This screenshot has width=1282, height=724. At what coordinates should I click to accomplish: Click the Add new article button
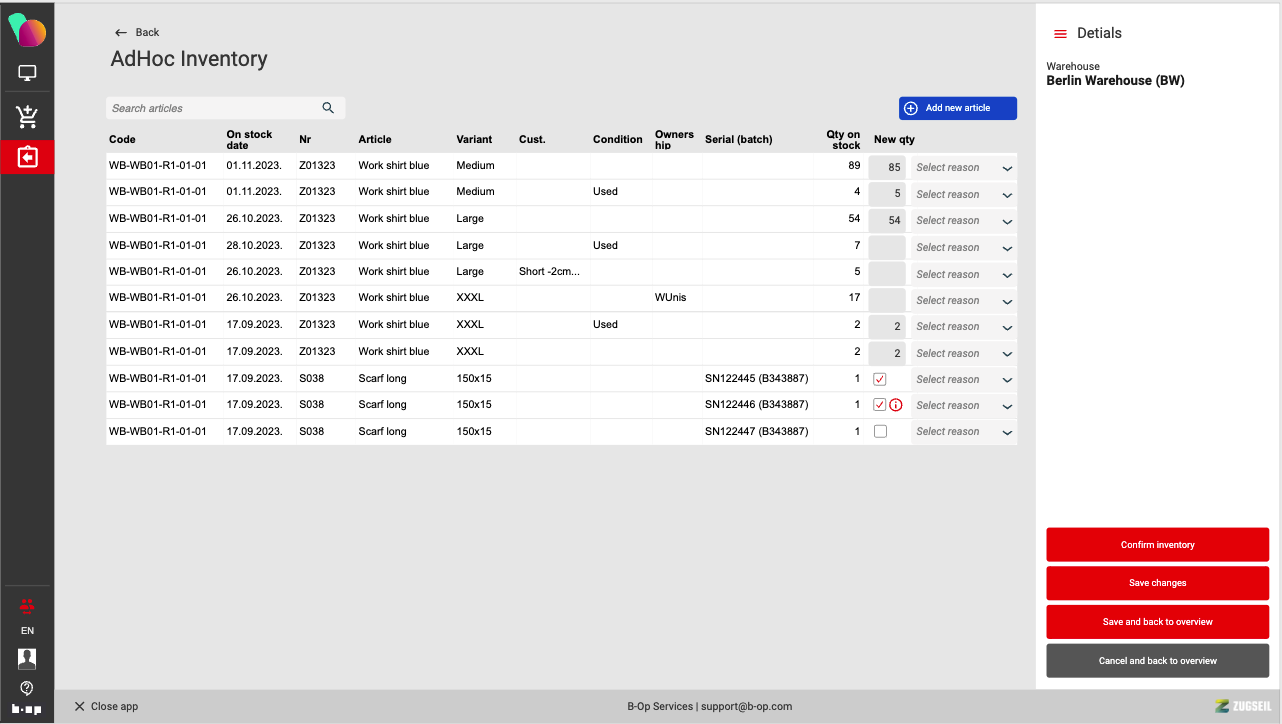click(x=957, y=108)
